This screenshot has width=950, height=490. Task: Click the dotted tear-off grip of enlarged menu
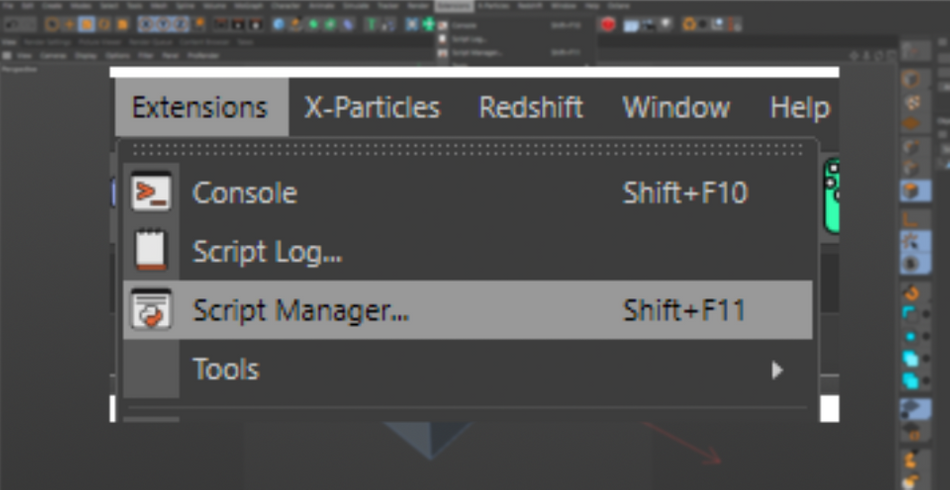click(467, 149)
